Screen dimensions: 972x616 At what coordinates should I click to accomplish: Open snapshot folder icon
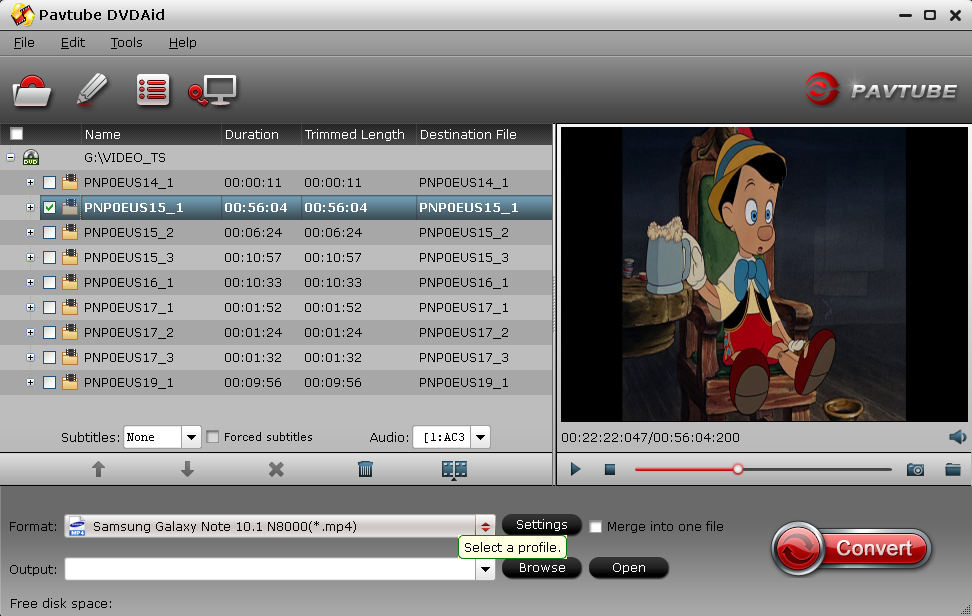pos(953,469)
